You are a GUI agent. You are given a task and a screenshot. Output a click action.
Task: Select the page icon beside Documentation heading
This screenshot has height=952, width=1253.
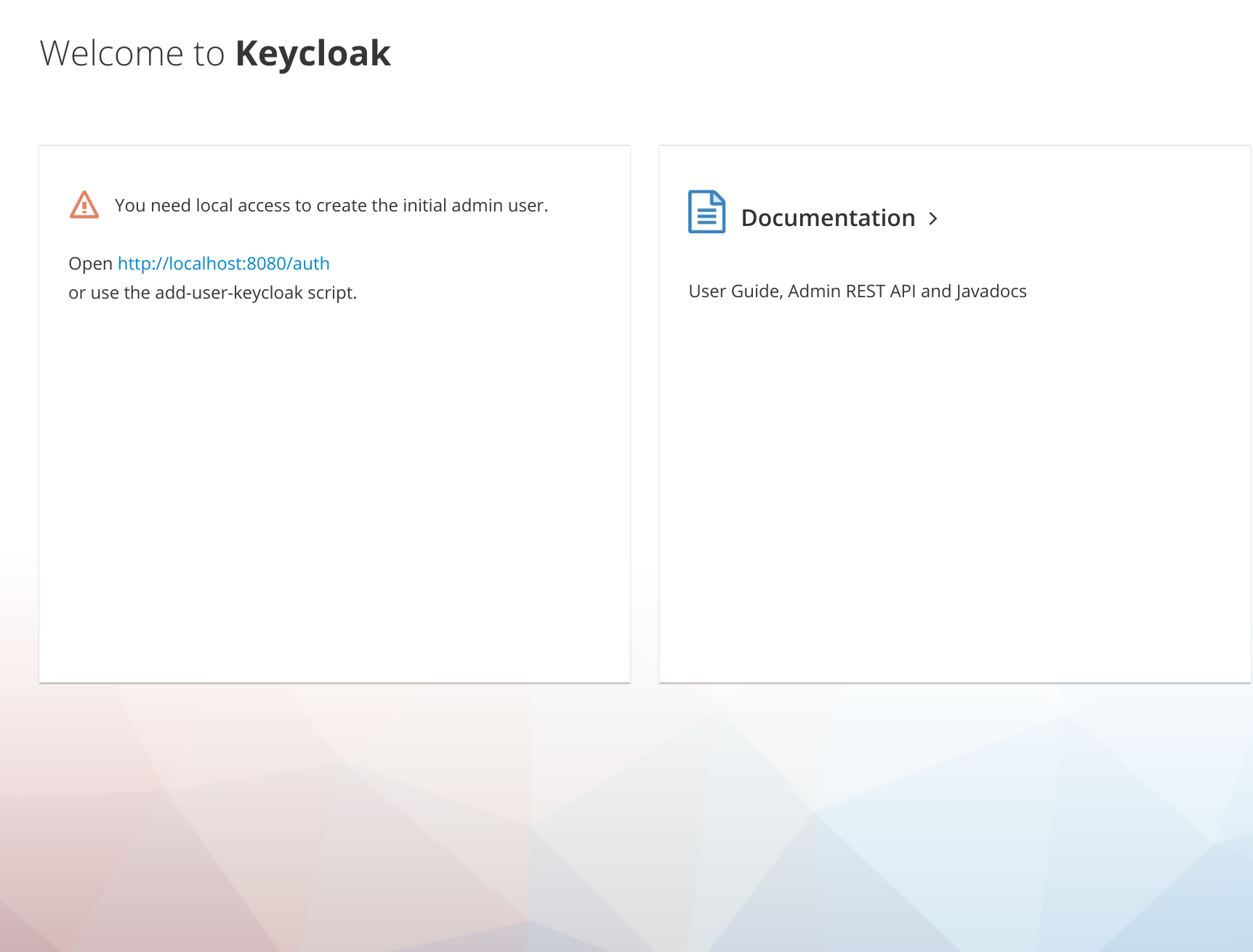click(x=706, y=212)
